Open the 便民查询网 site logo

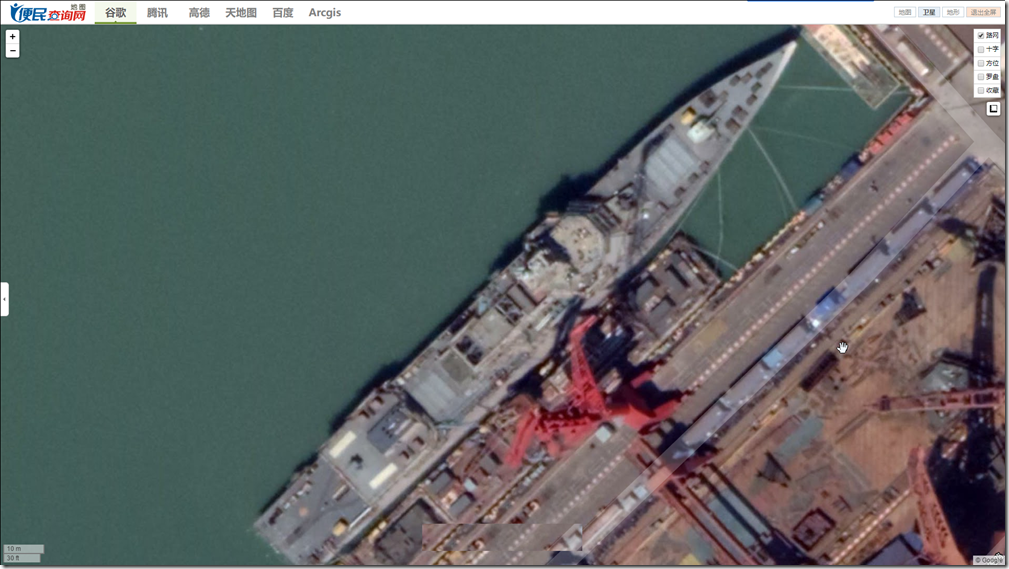[x=47, y=12]
